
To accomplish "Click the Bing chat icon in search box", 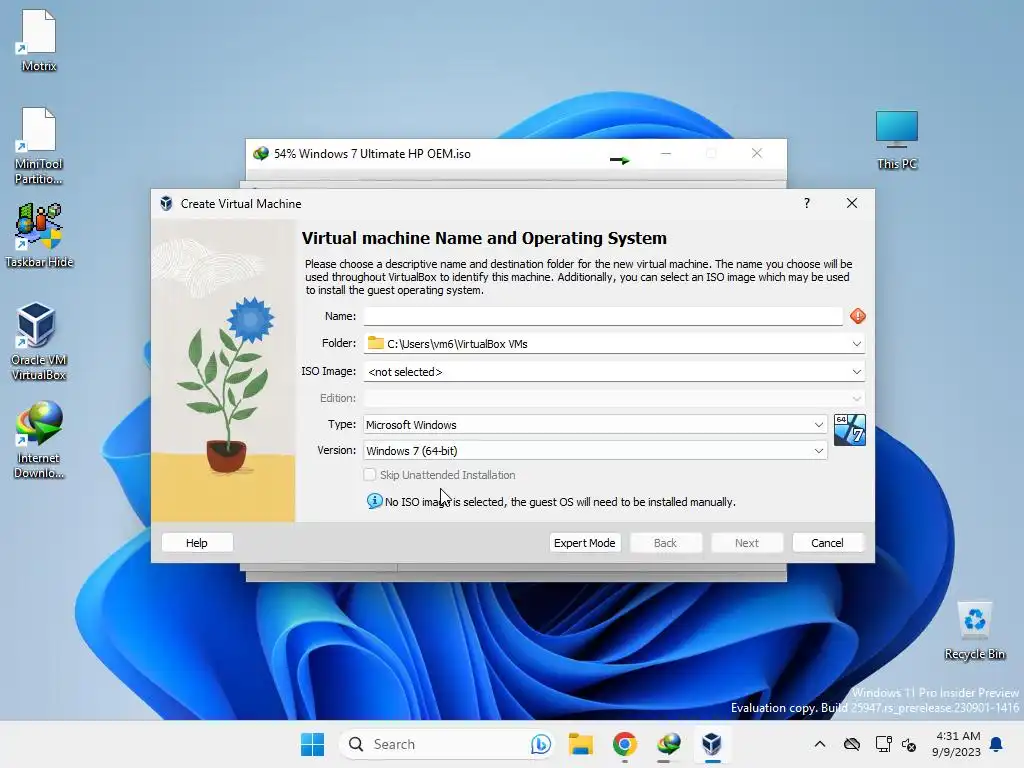I will (x=540, y=744).
